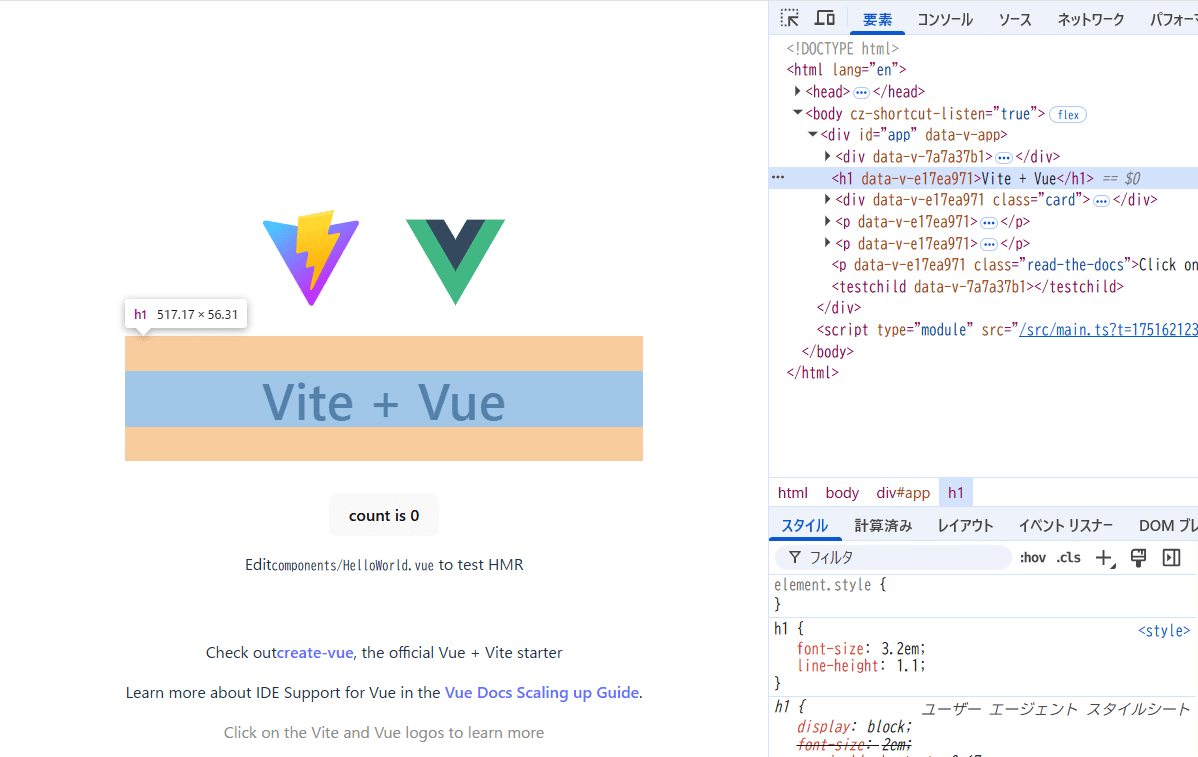Collapse the div id="app" node

click(x=813, y=134)
